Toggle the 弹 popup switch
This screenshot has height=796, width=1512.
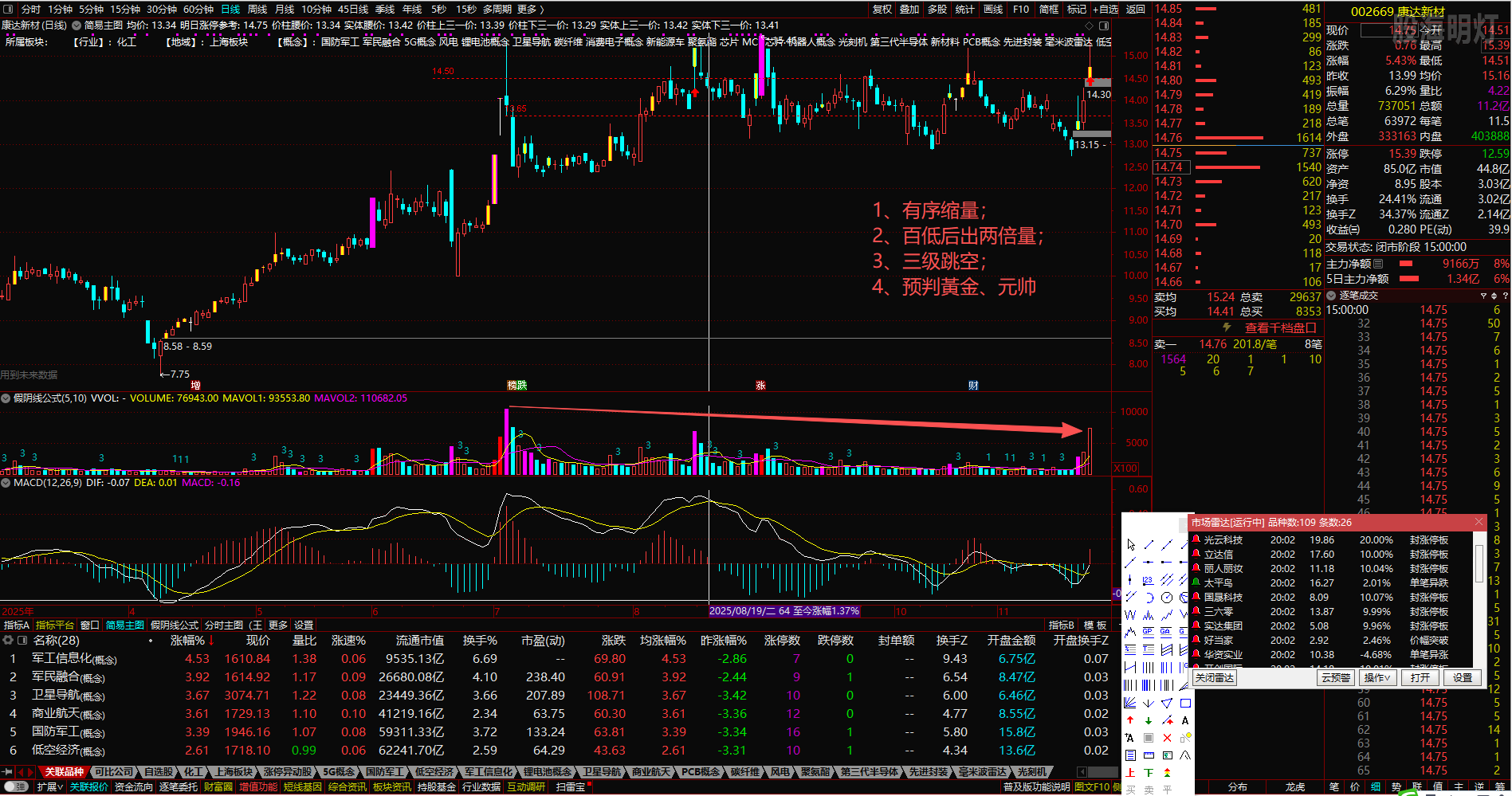click(18, 787)
